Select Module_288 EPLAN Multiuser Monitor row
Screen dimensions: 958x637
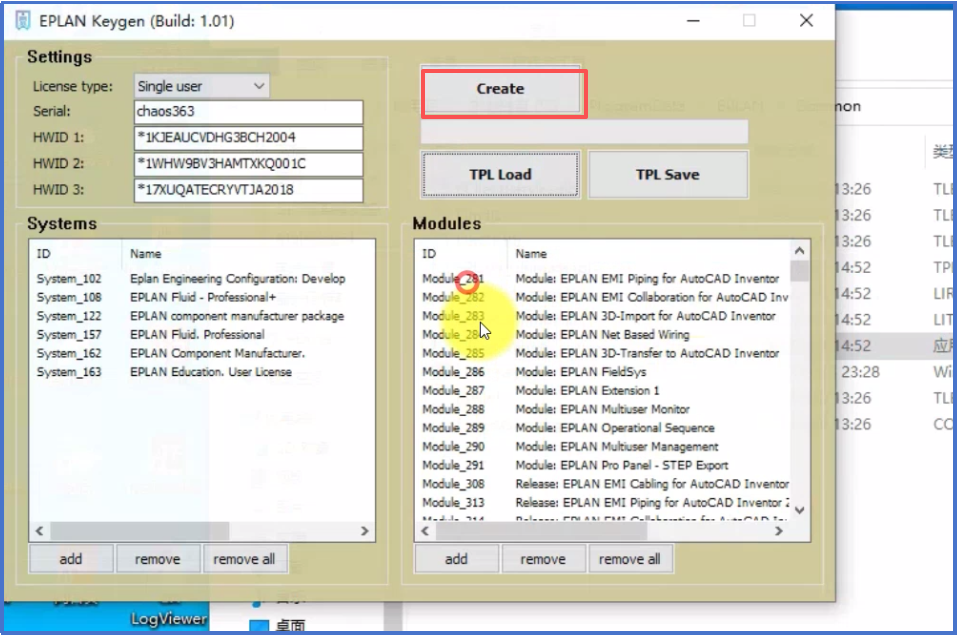[x=603, y=410]
